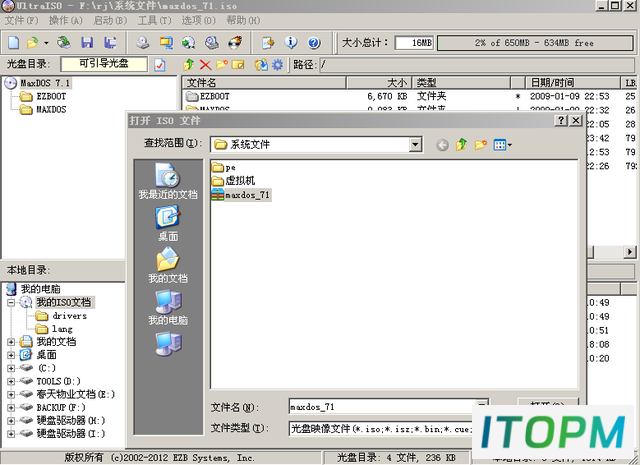Click the Open CD/DVD icon
Screen dimensions: 640x465
63,42
